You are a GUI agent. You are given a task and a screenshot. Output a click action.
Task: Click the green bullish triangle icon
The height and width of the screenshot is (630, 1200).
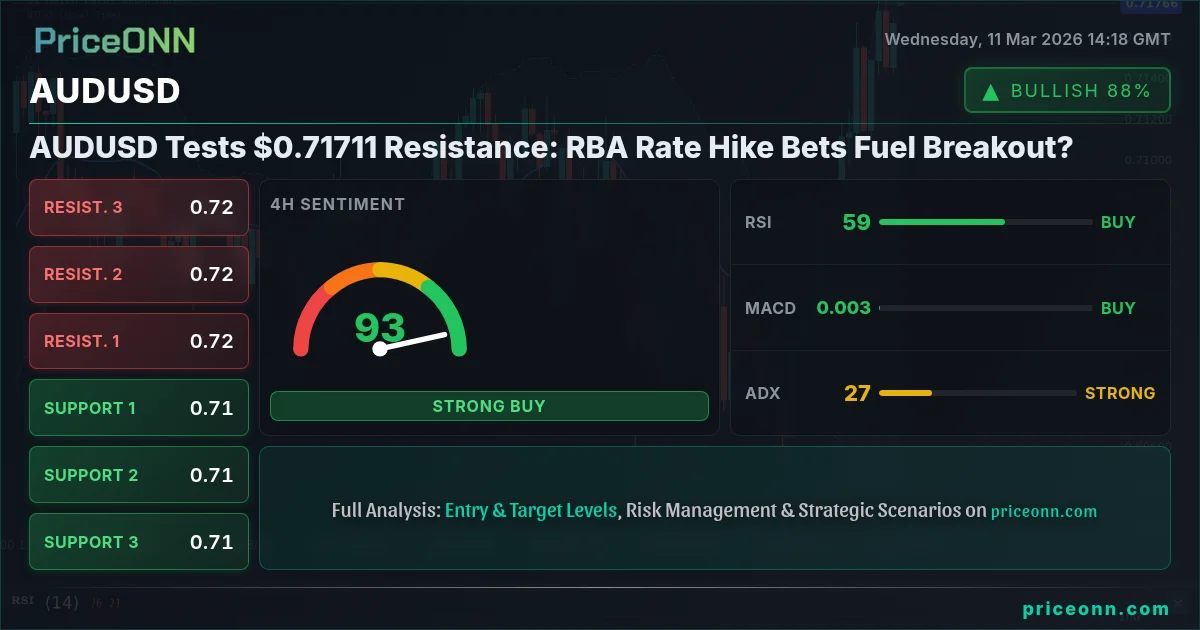click(991, 92)
